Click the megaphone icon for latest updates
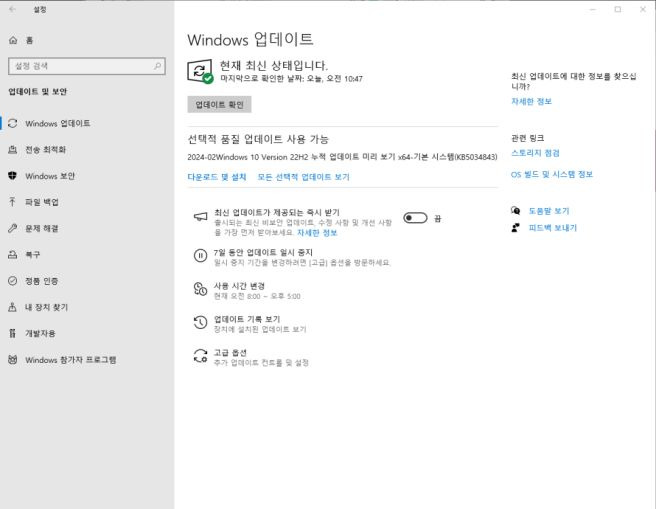This screenshot has height=509, width=656. coord(200,217)
